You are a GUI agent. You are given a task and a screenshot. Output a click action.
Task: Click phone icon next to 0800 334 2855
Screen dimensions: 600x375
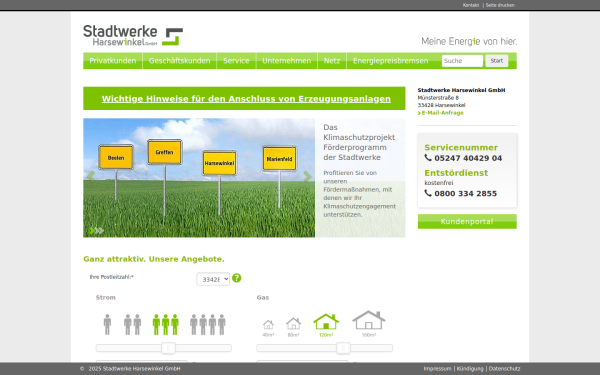click(x=428, y=193)
